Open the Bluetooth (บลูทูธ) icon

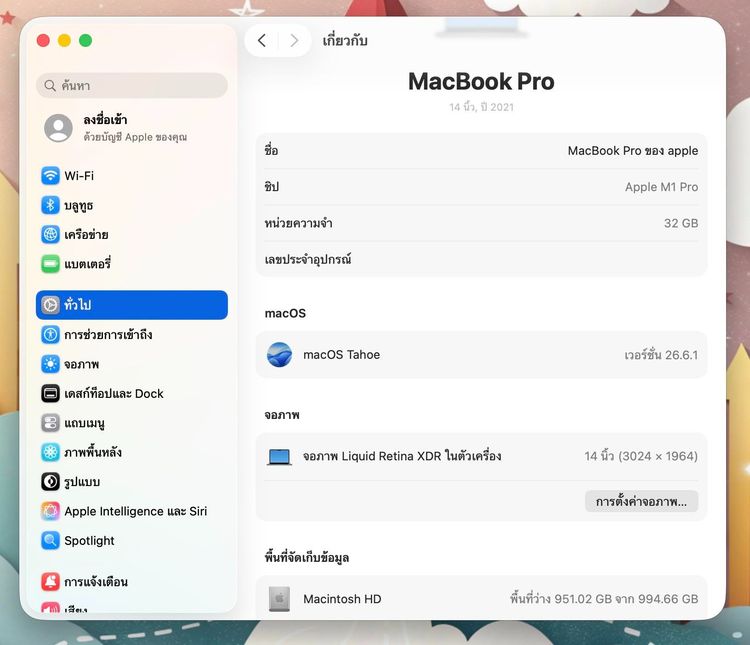tap(50, 205)
